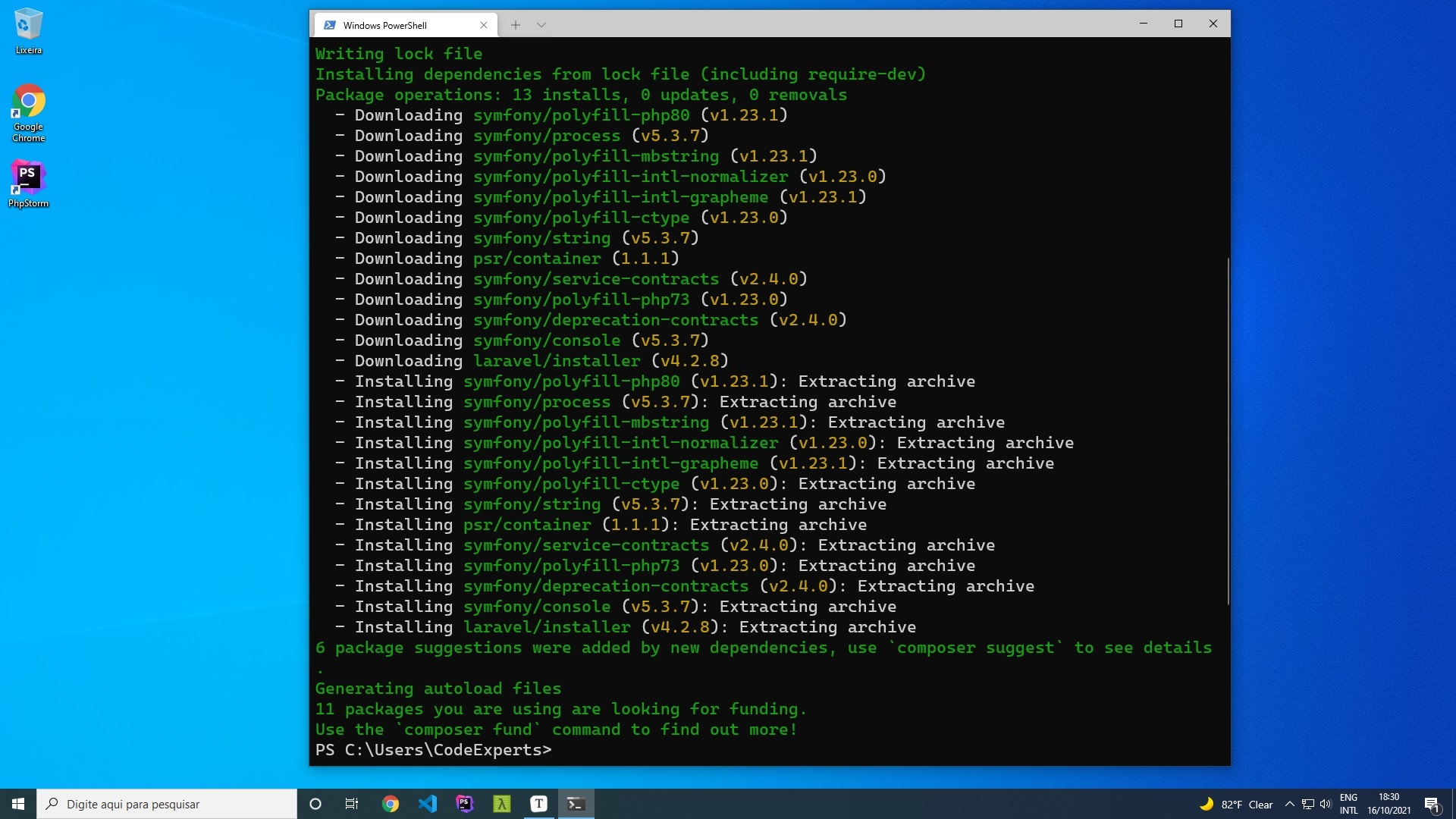Open the notification center icon
Viewport: 1456px width, 819px height.
[x=1432, y=804]
